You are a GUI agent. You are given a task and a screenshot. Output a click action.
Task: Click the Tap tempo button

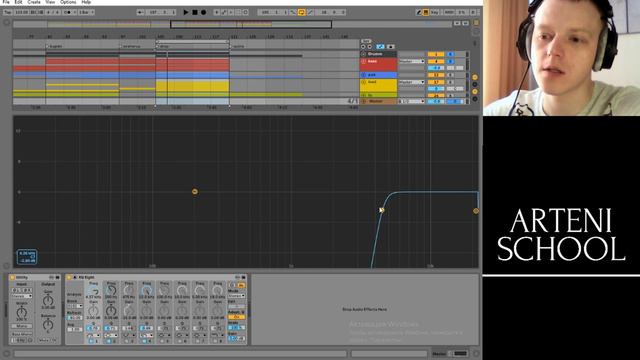click(x=7, y=12)
